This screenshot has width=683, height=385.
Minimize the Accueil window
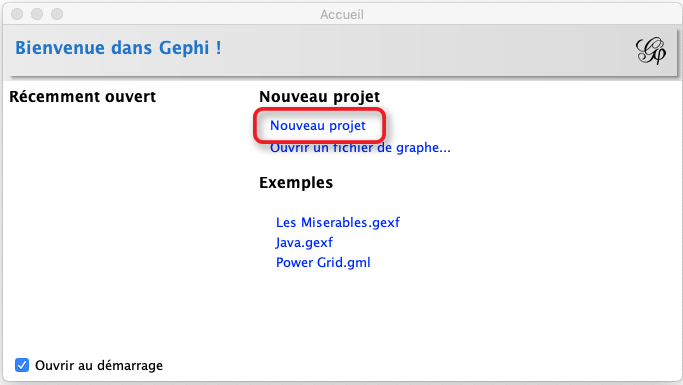coord(37,14)
